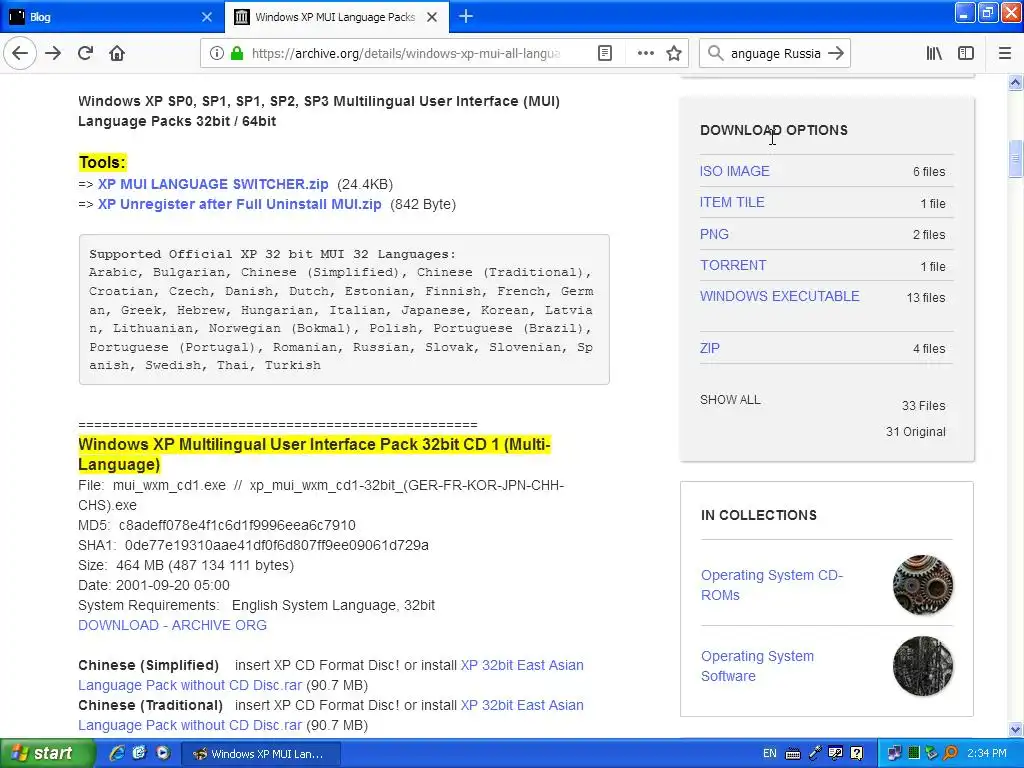Open page actions three-dot menu
This screenshot has height=768, width=1024.
pos(645,53)
